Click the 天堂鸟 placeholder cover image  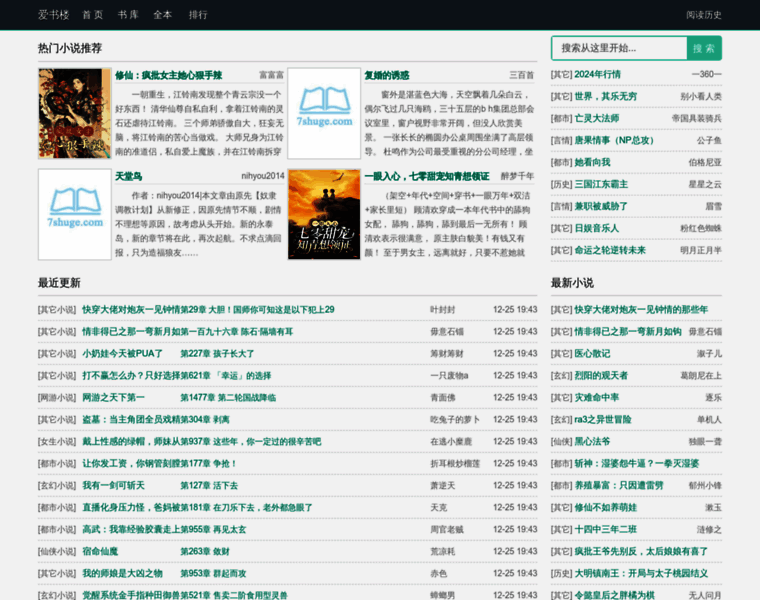75,214
